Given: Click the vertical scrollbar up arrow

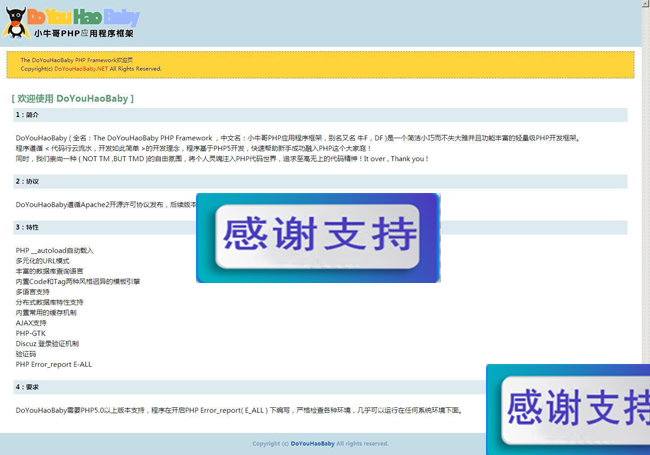Looking at the screenshot, I should tap(646, 3).
